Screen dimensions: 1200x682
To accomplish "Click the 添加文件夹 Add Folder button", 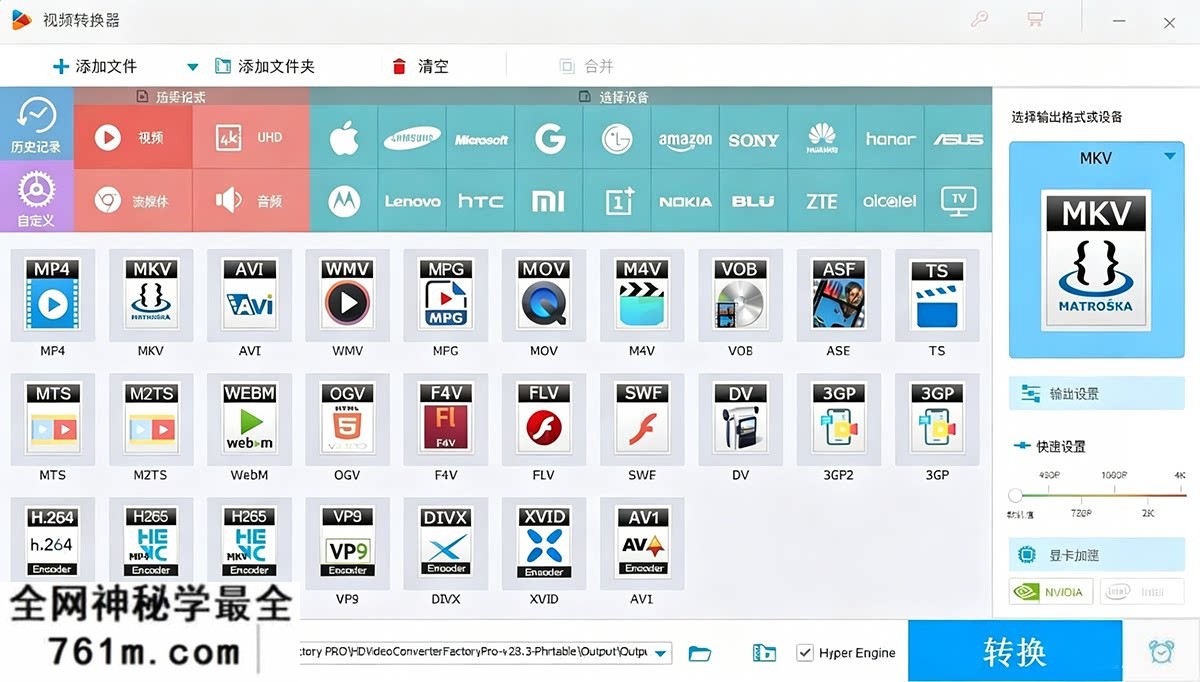I will click(x=265, y=67).
